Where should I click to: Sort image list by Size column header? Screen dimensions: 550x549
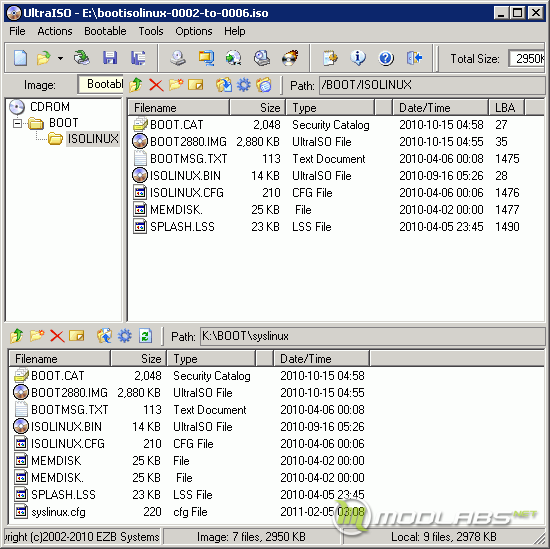tap(258, 108)
